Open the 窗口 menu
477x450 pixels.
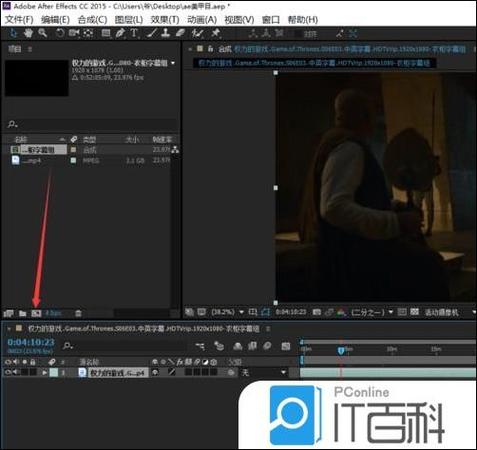[x=271, y=20]
